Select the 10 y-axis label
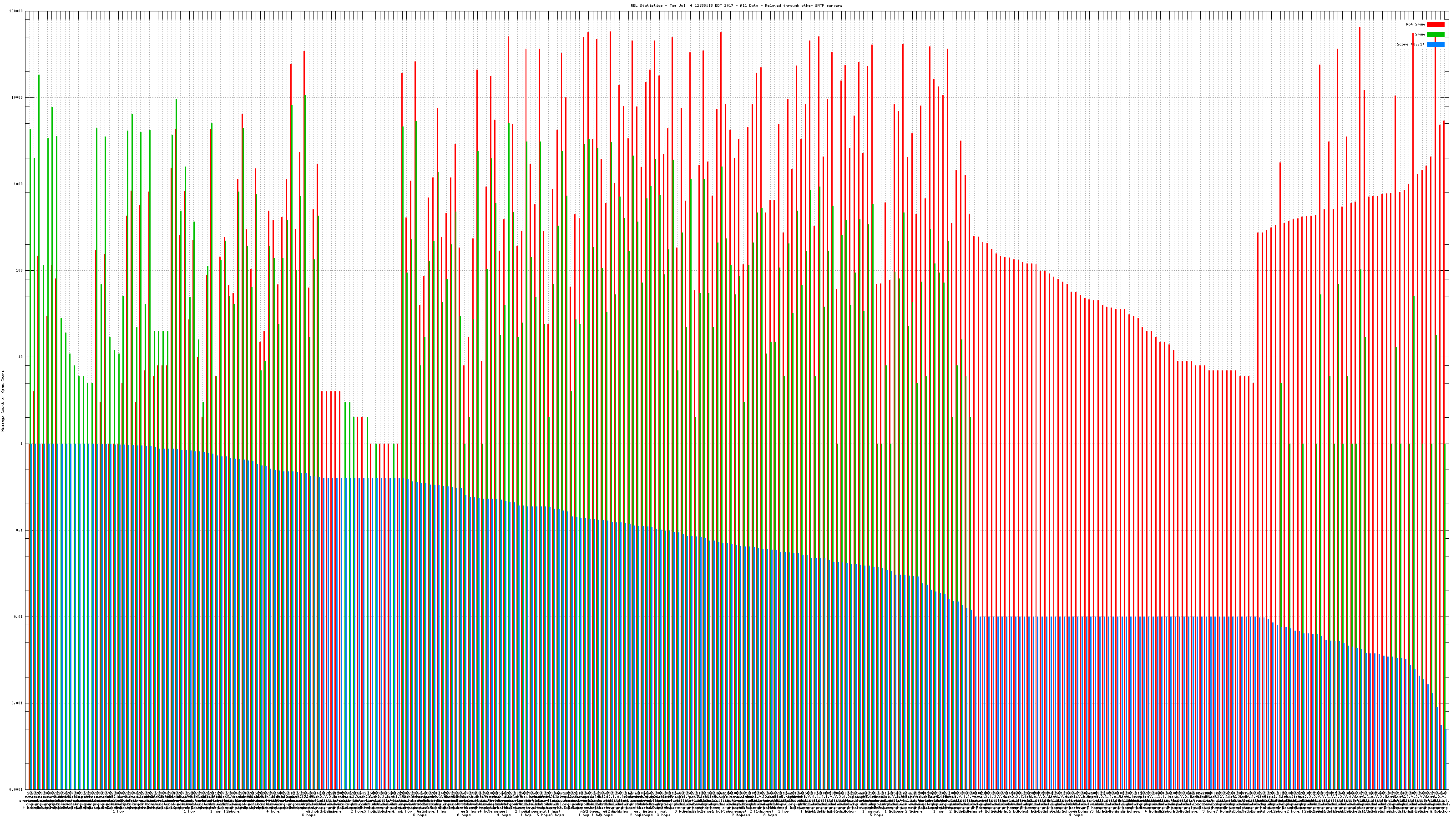This screenshot has height=819, width=1456. 20,357
